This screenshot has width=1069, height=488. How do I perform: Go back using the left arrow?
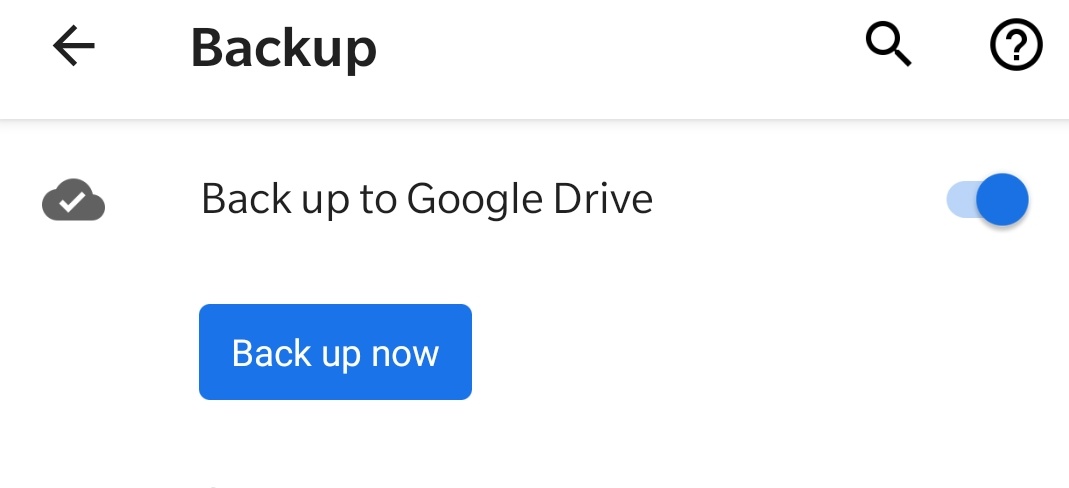[74, 46]
